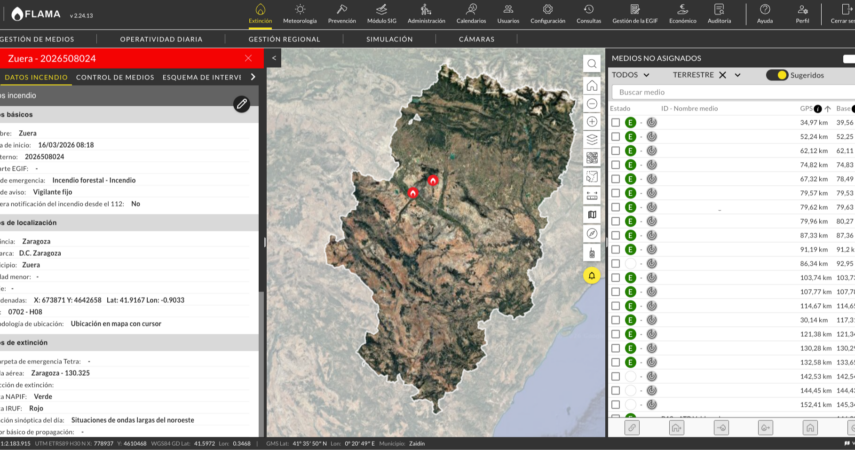Image resolution: width=855 pixels, height=450 pixels.
Task: Open the compass tool on the map
Action: (592, 233)
